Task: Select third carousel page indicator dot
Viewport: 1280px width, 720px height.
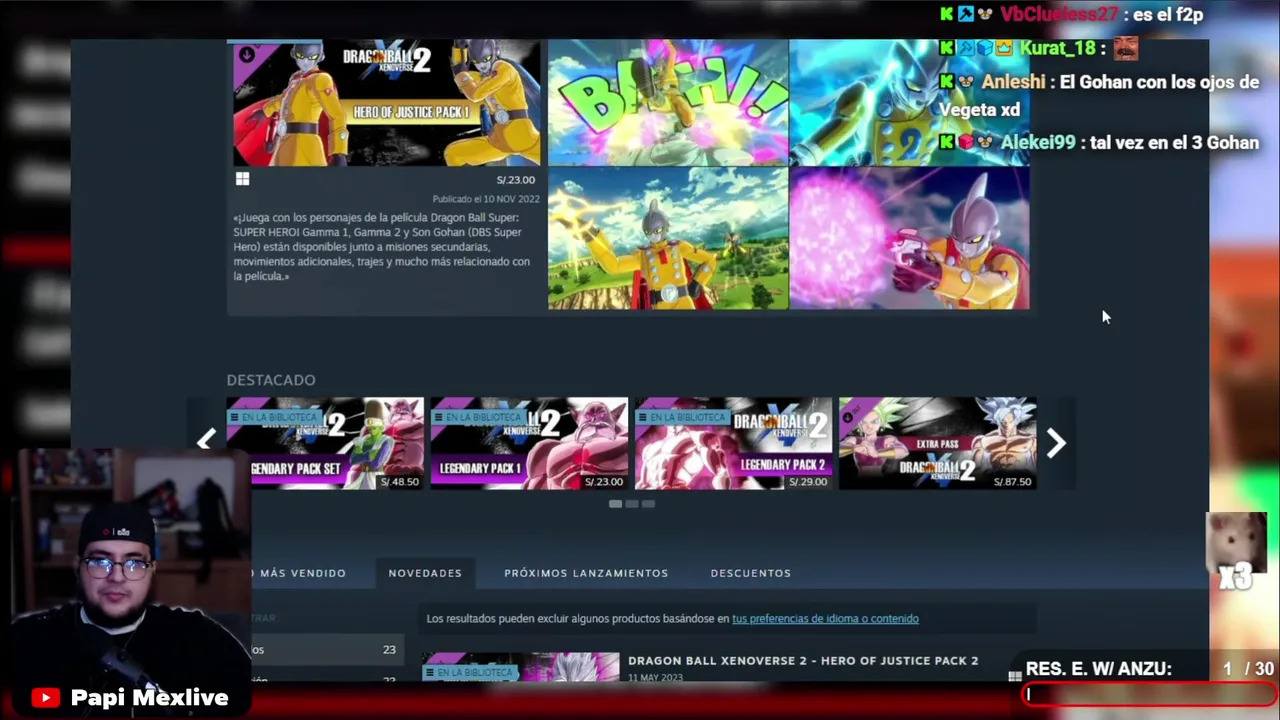Action: pos(648,504)
